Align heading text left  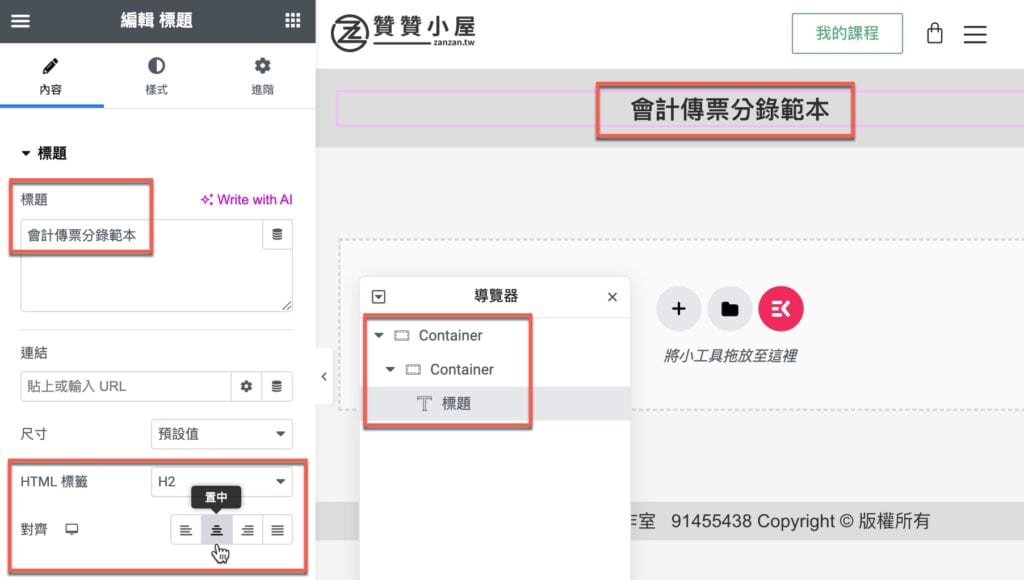click(x=185, y=530)
